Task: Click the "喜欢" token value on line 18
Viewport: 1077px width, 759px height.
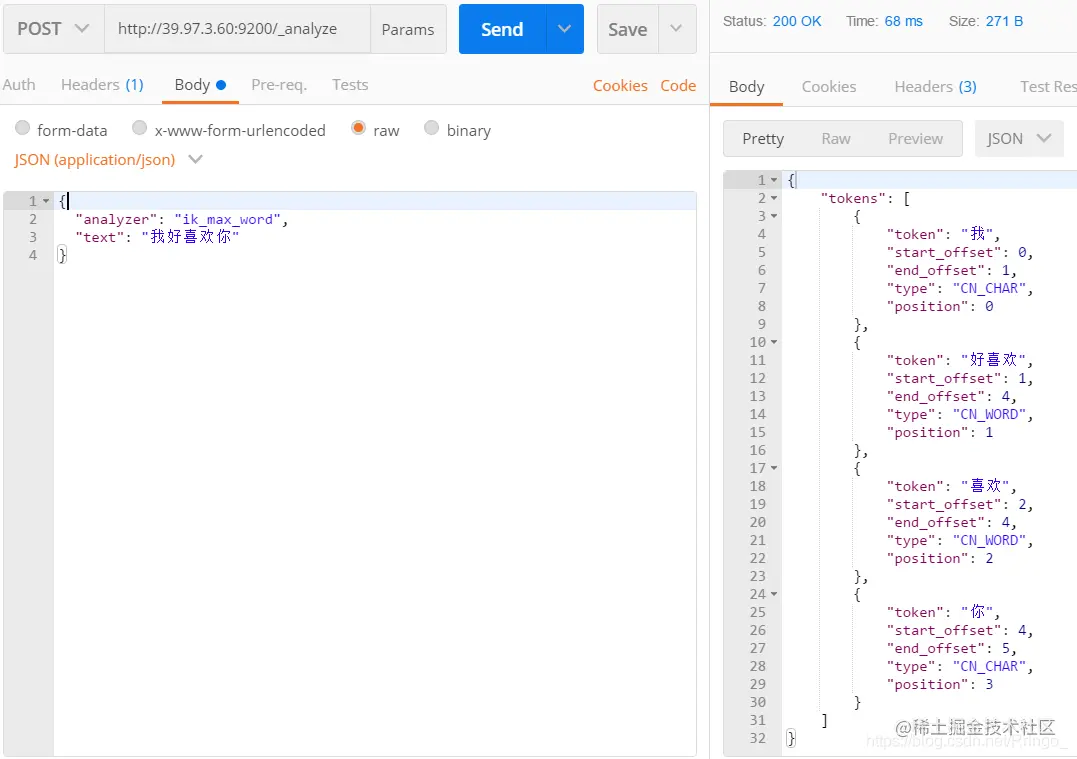Action: click(984, 486)
